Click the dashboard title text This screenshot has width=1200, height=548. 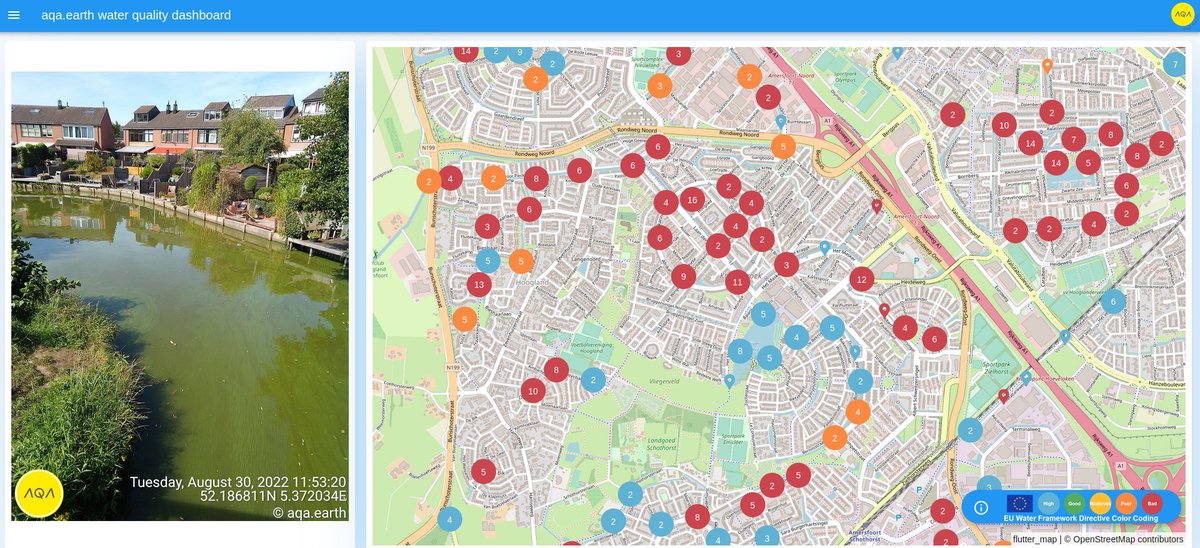tap(136, 15)
